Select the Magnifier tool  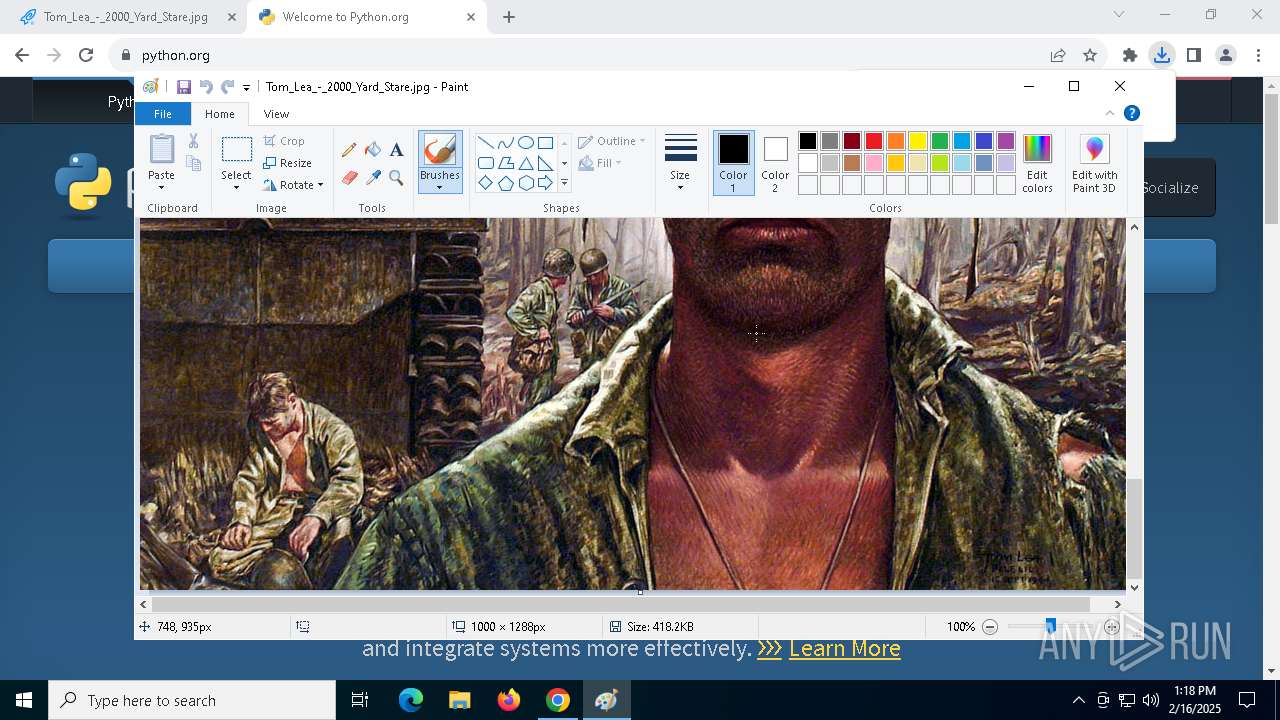(396, 178)
